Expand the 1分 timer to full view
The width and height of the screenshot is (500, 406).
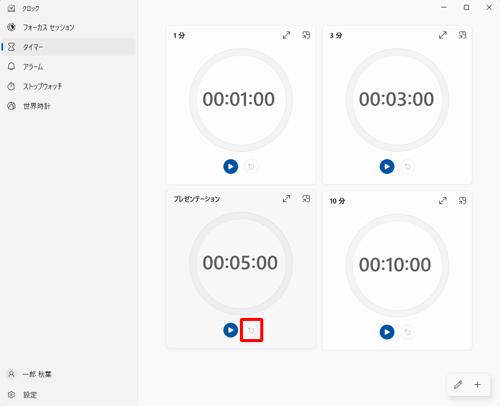pyautogui.click(x=286, y=35)
